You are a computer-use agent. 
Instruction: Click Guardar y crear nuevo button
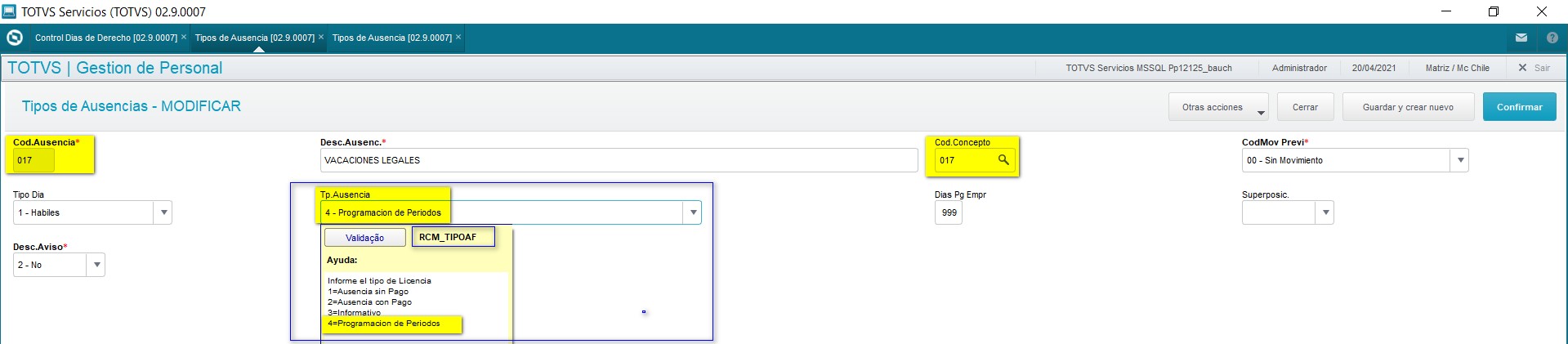[1408, 107]
